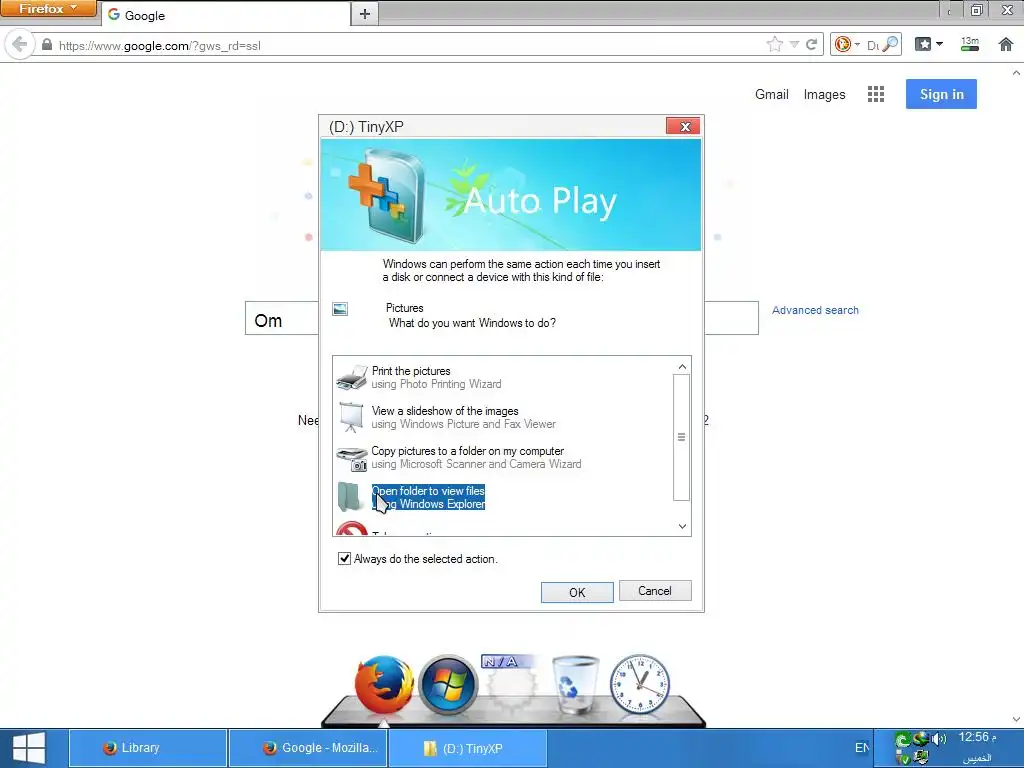
Task: Open the Gmail link
Action: coord(771,94)
